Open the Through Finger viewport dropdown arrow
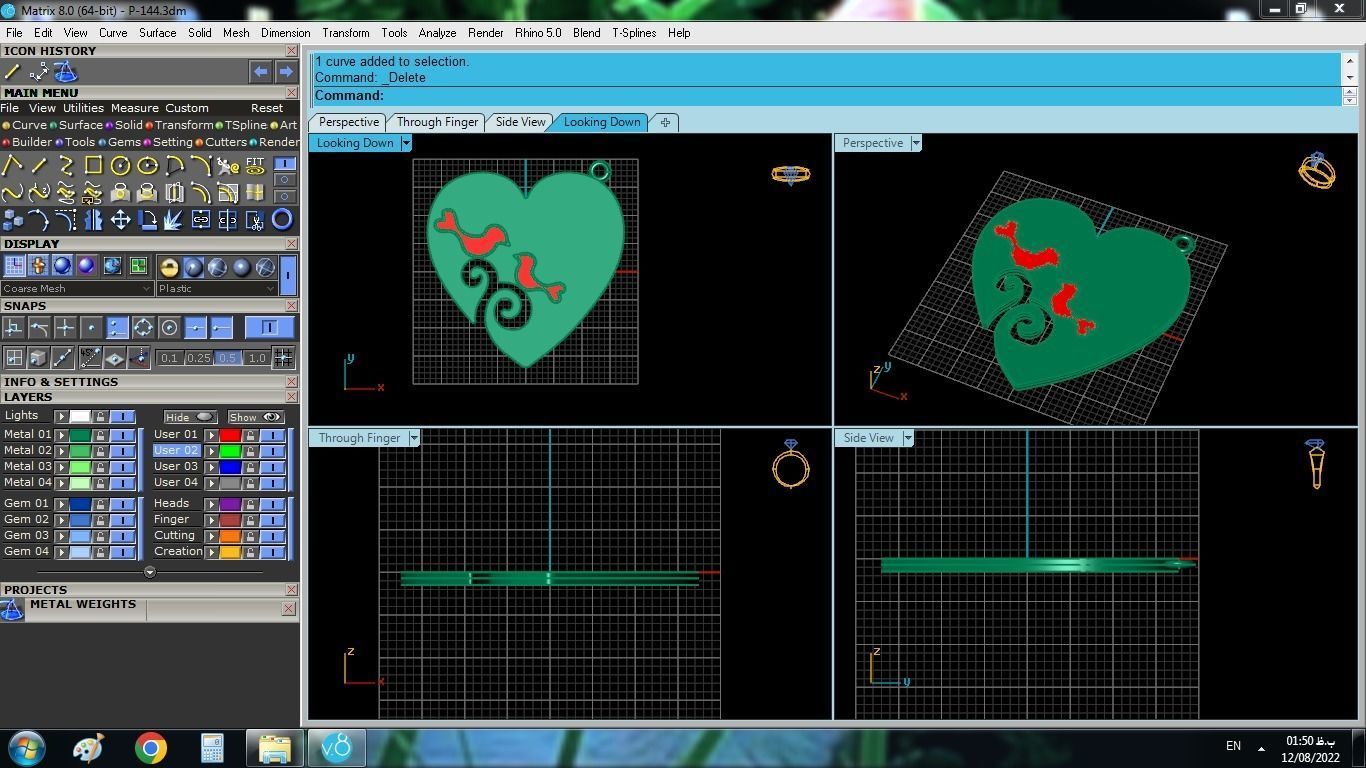This screenshot has width=1366, height=768. pyautogui.click(x=413, y=438)
